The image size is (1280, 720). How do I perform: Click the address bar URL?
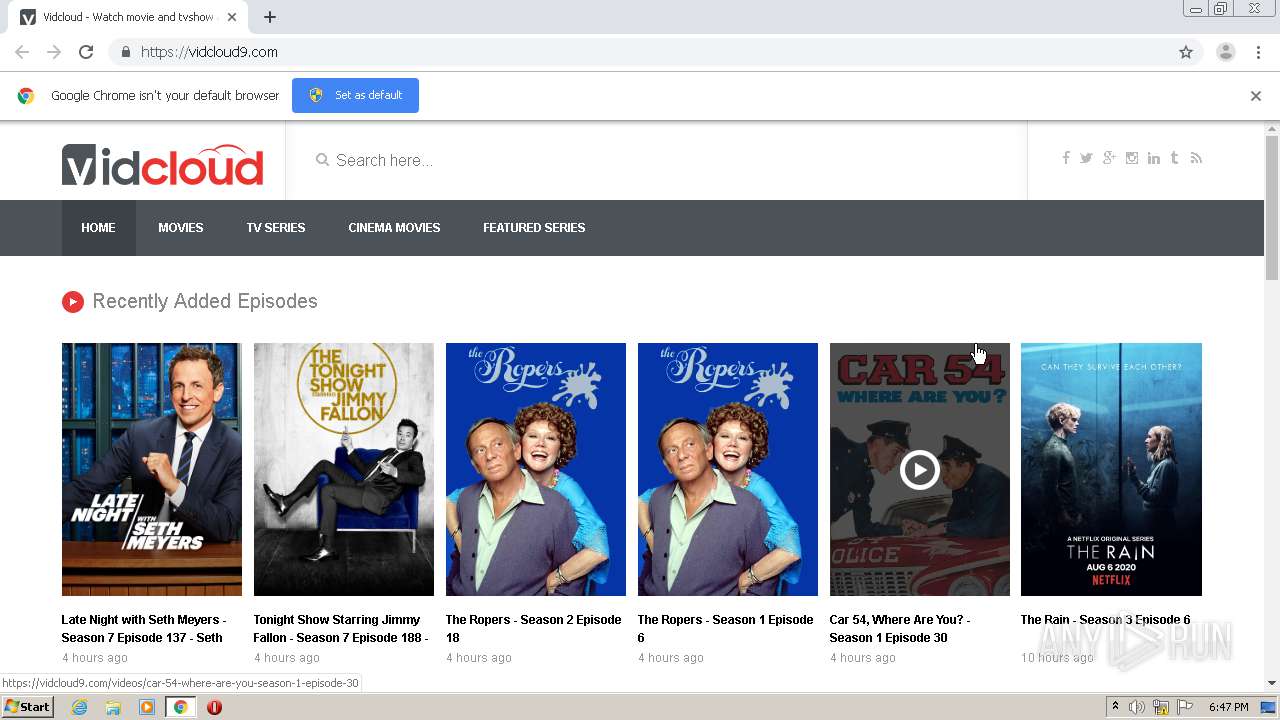pyautogui.click(x=209, y=52)
